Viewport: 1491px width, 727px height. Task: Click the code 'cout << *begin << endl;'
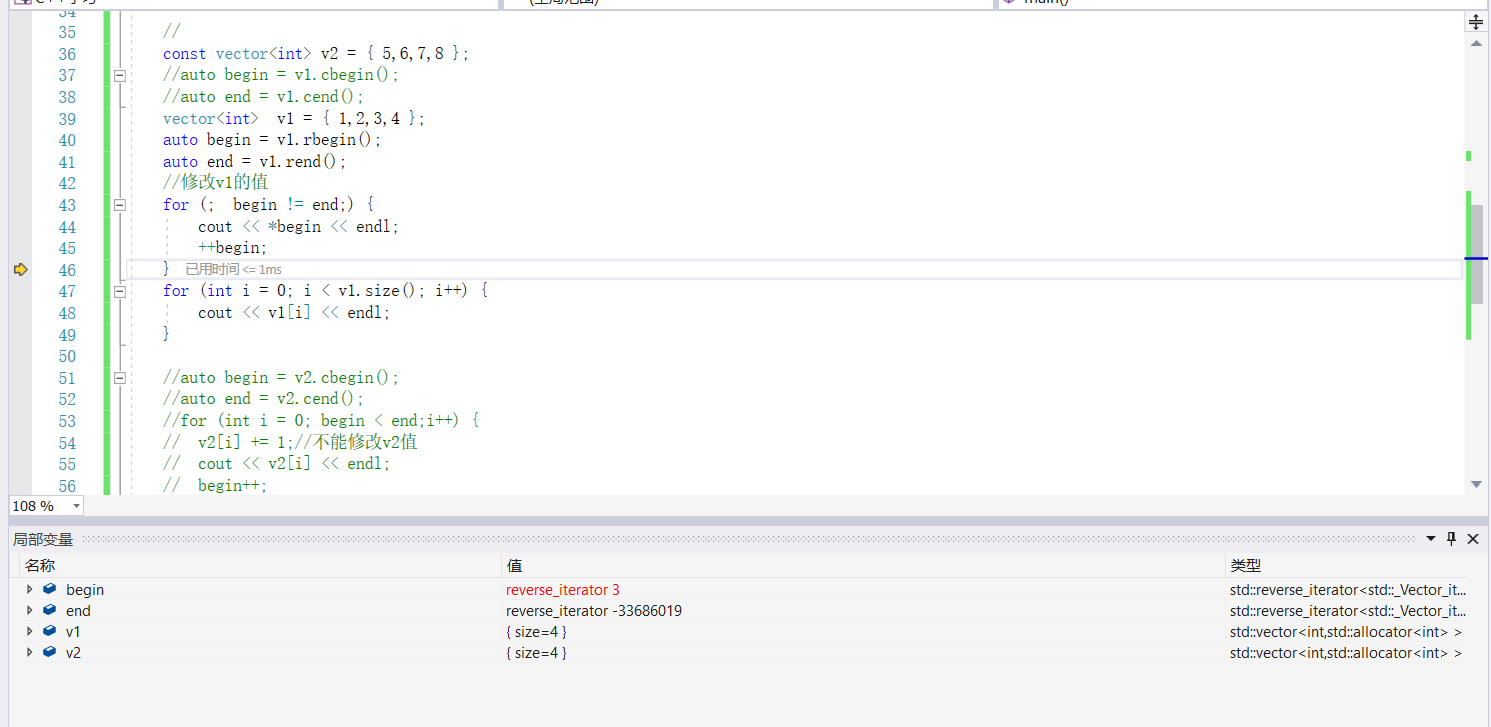[x=298, y=227]
